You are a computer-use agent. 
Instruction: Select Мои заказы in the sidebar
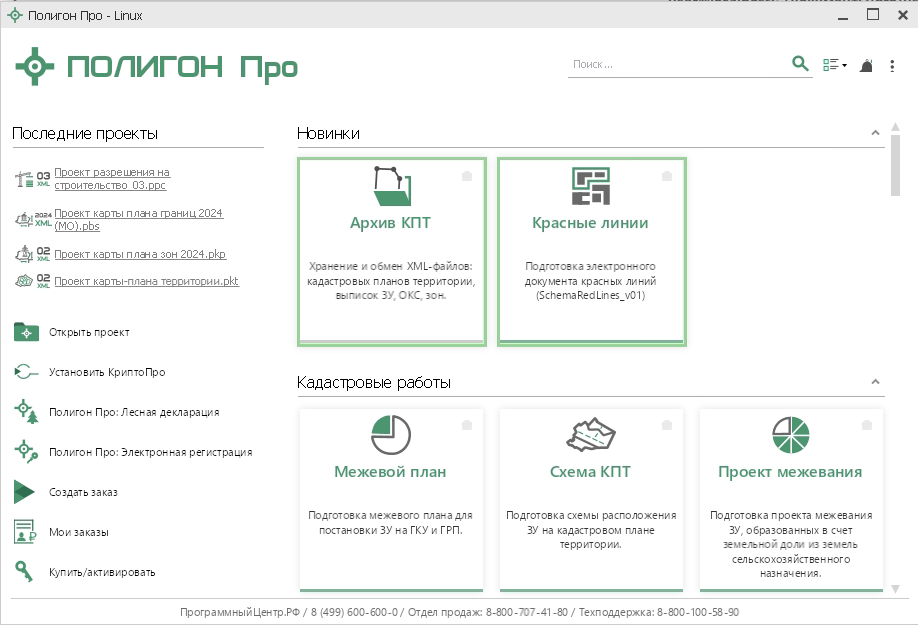click(x=78, y=532)
